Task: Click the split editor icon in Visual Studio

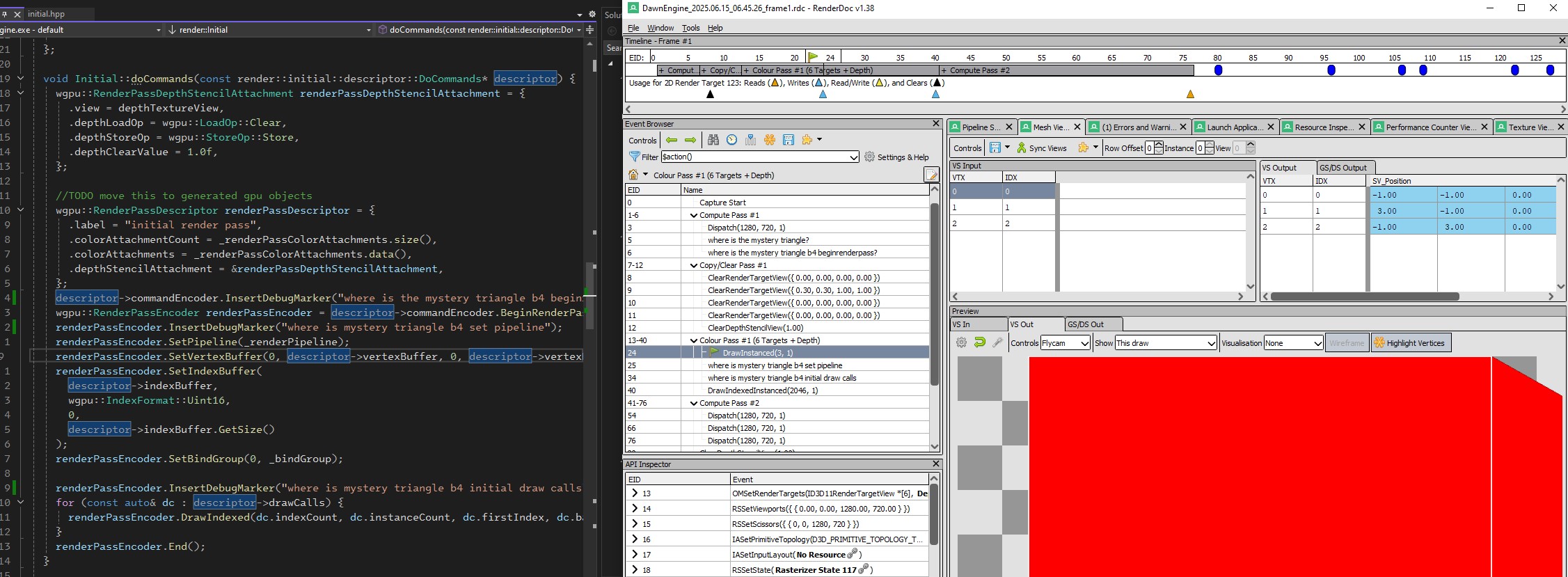Action: click(x=590, y=30)
